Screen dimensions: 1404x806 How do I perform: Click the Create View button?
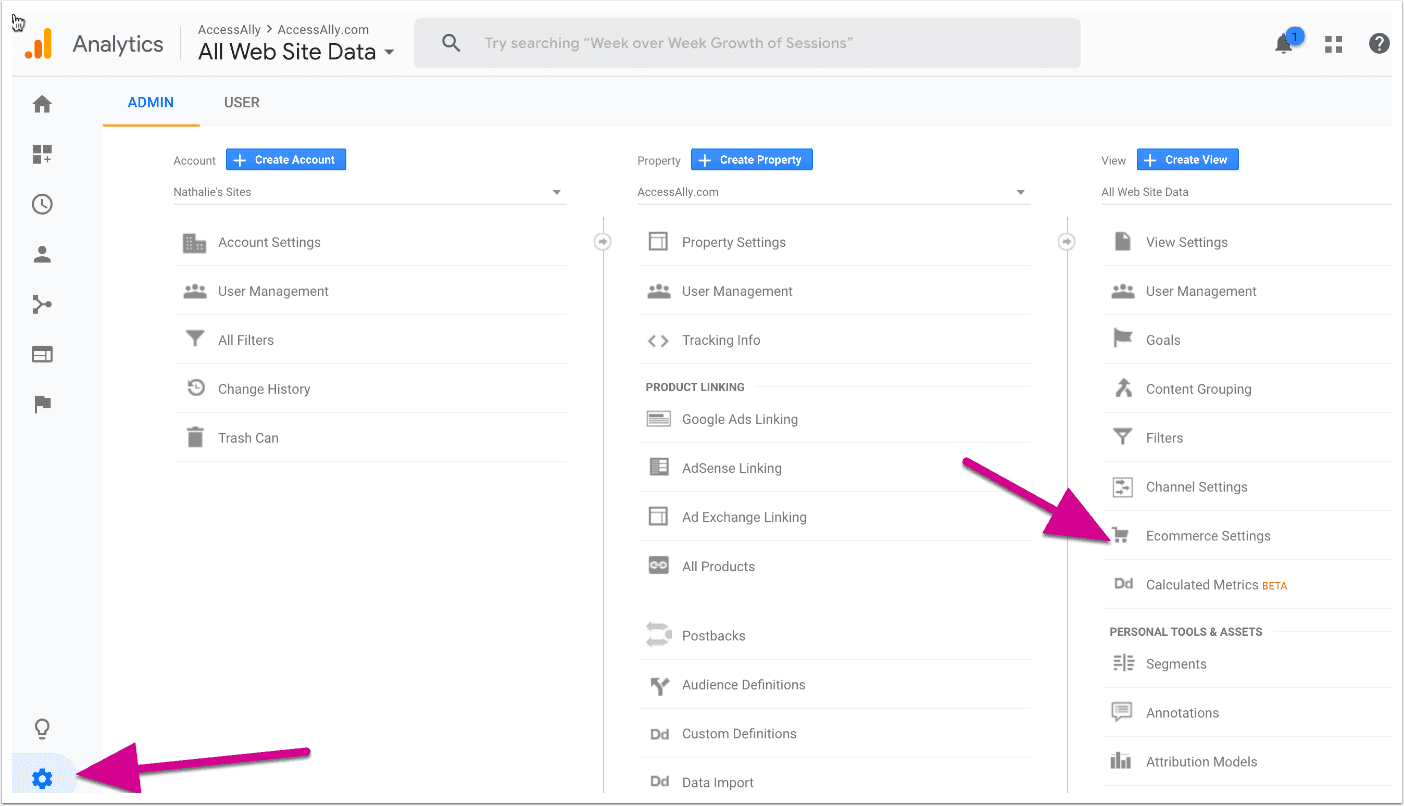[x=1188, y=160]
